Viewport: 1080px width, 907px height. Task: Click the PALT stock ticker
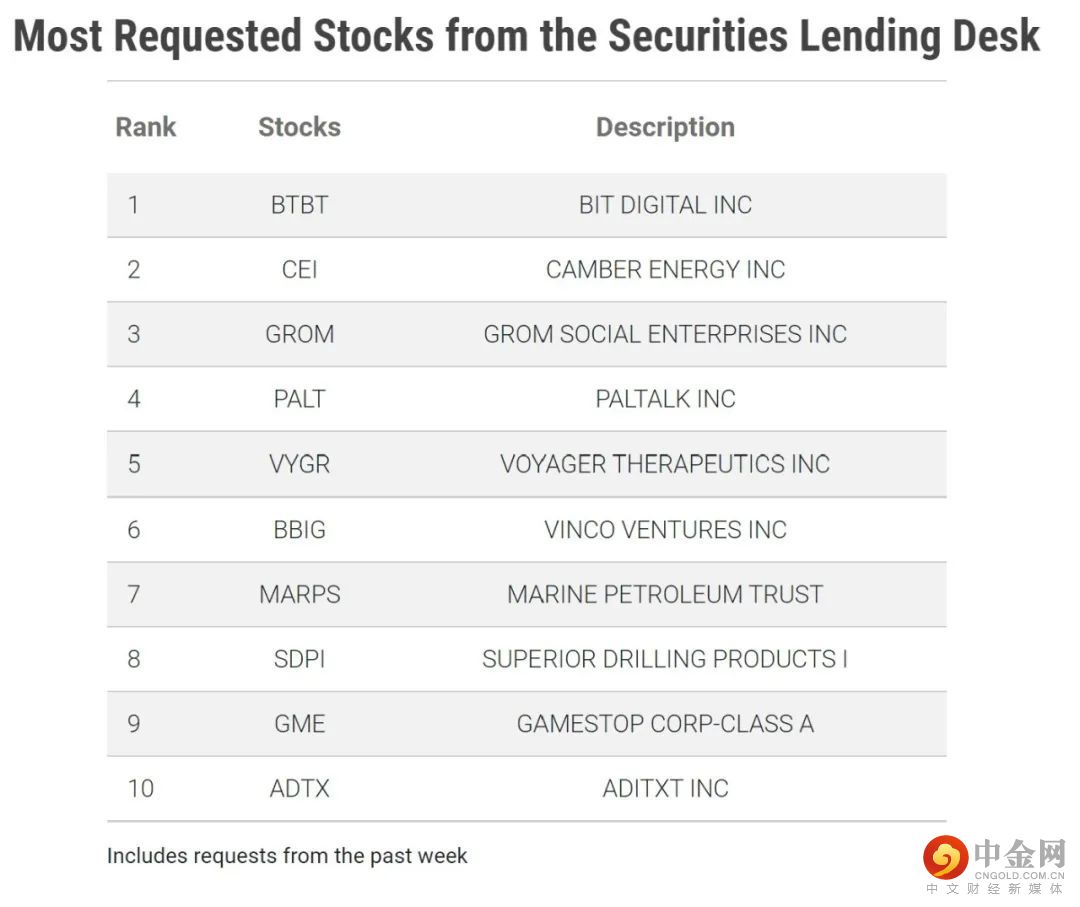(x=299, y=399)
